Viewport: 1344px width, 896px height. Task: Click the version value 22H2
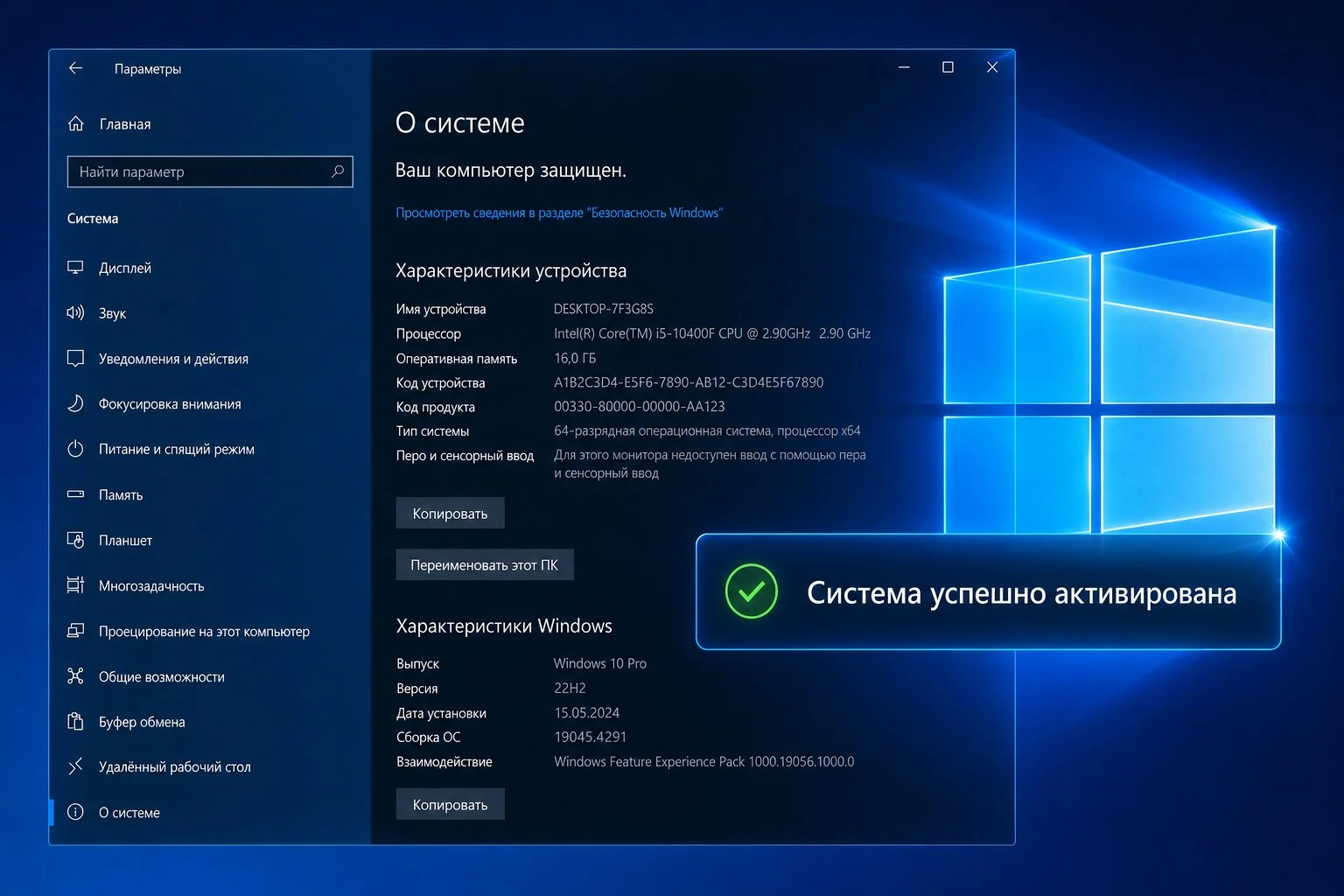click(570, 688)
